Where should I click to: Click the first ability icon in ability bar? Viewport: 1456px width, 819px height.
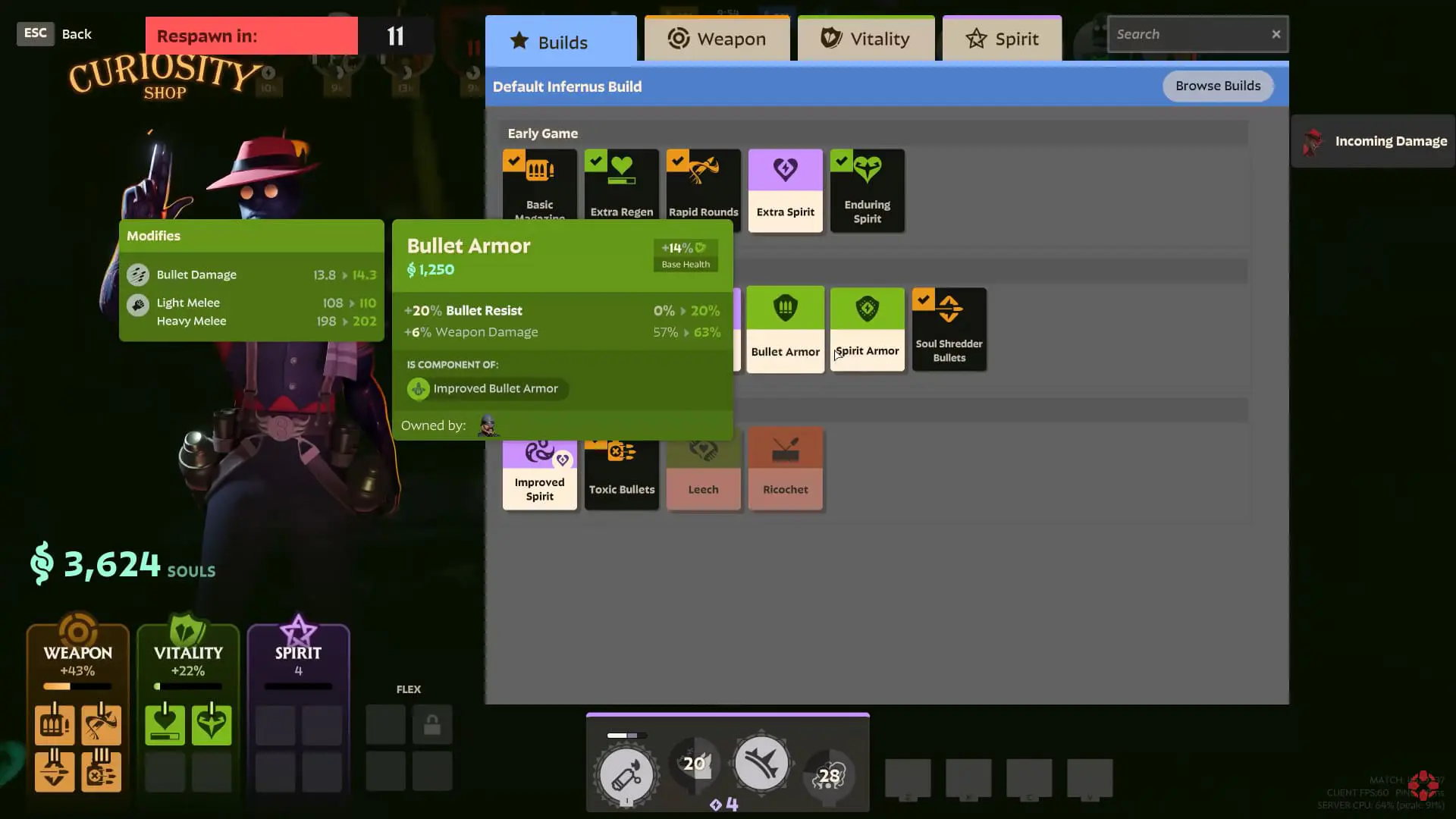pos(626,774)
